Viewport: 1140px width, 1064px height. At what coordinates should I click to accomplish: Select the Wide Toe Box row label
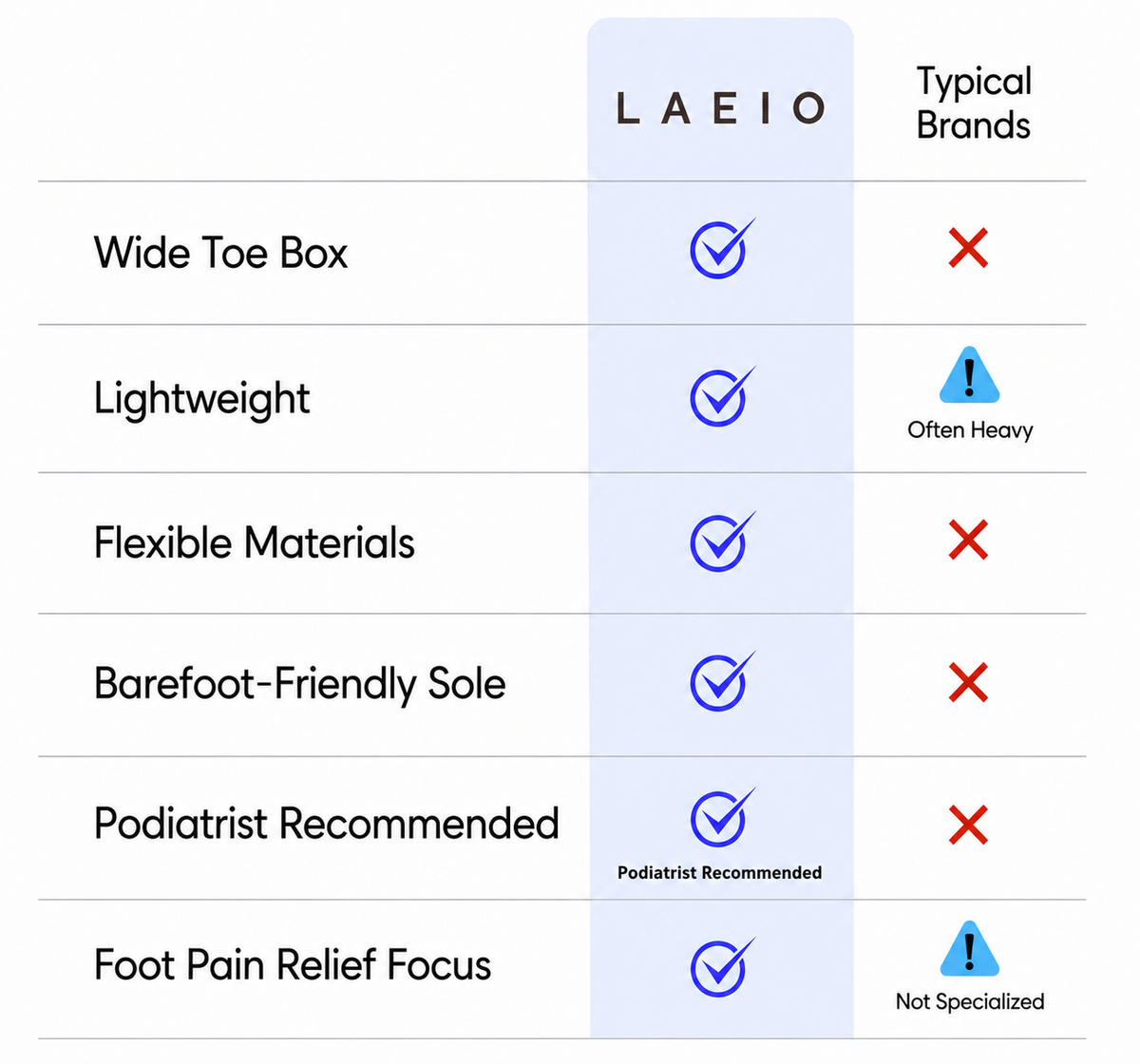tap(220, 253)
